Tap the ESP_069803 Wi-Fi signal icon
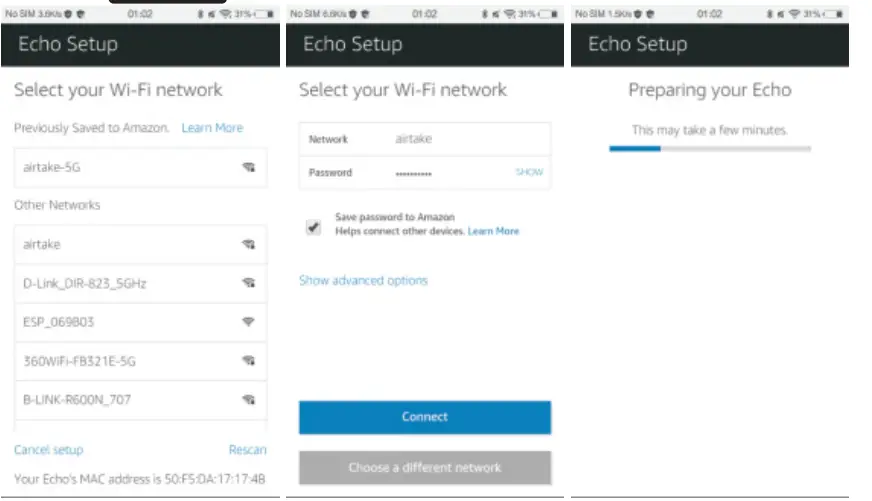The image size is (872, 501). [248, 322]
